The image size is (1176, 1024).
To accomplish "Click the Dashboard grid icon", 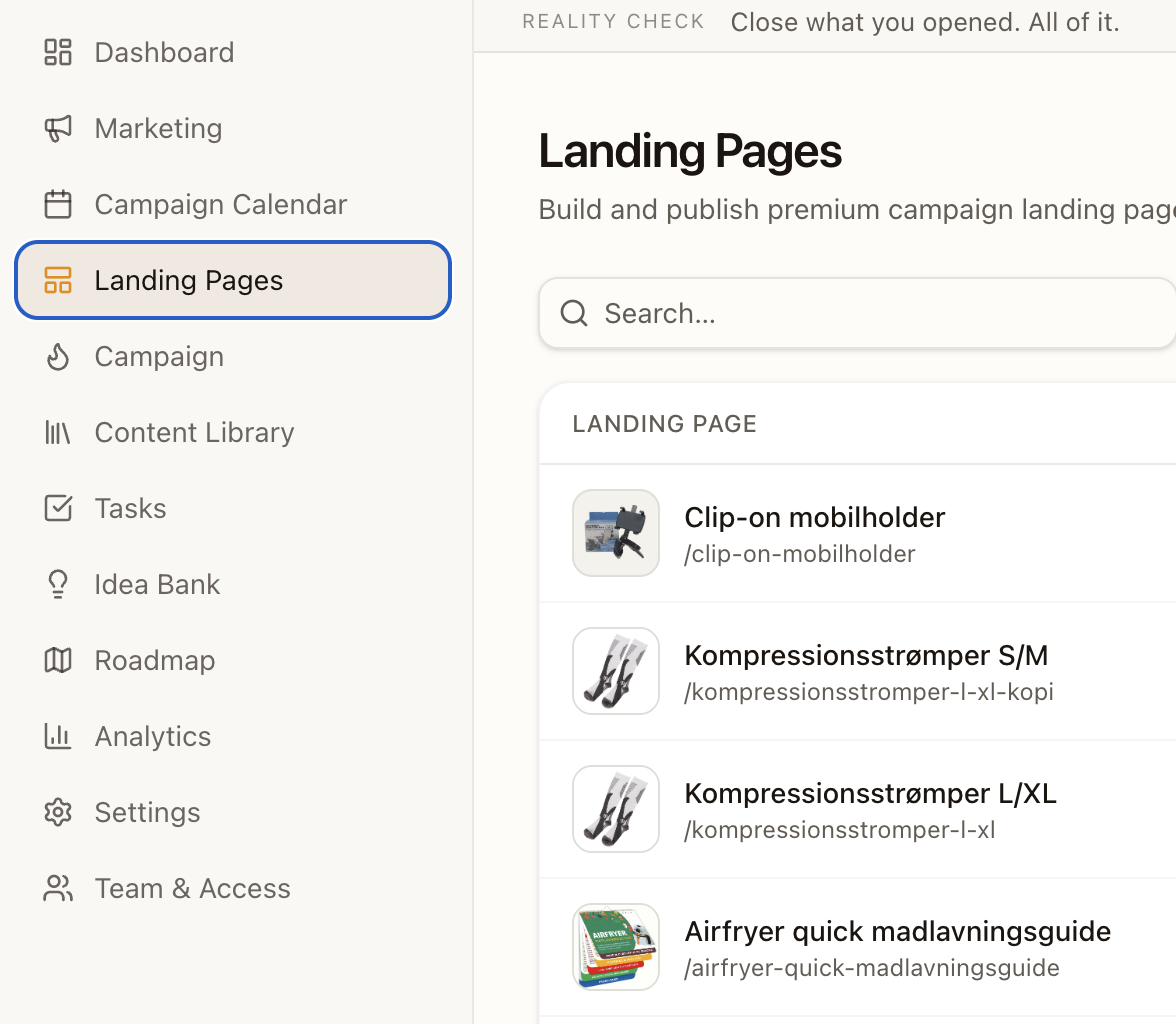I will pos(58,53).
